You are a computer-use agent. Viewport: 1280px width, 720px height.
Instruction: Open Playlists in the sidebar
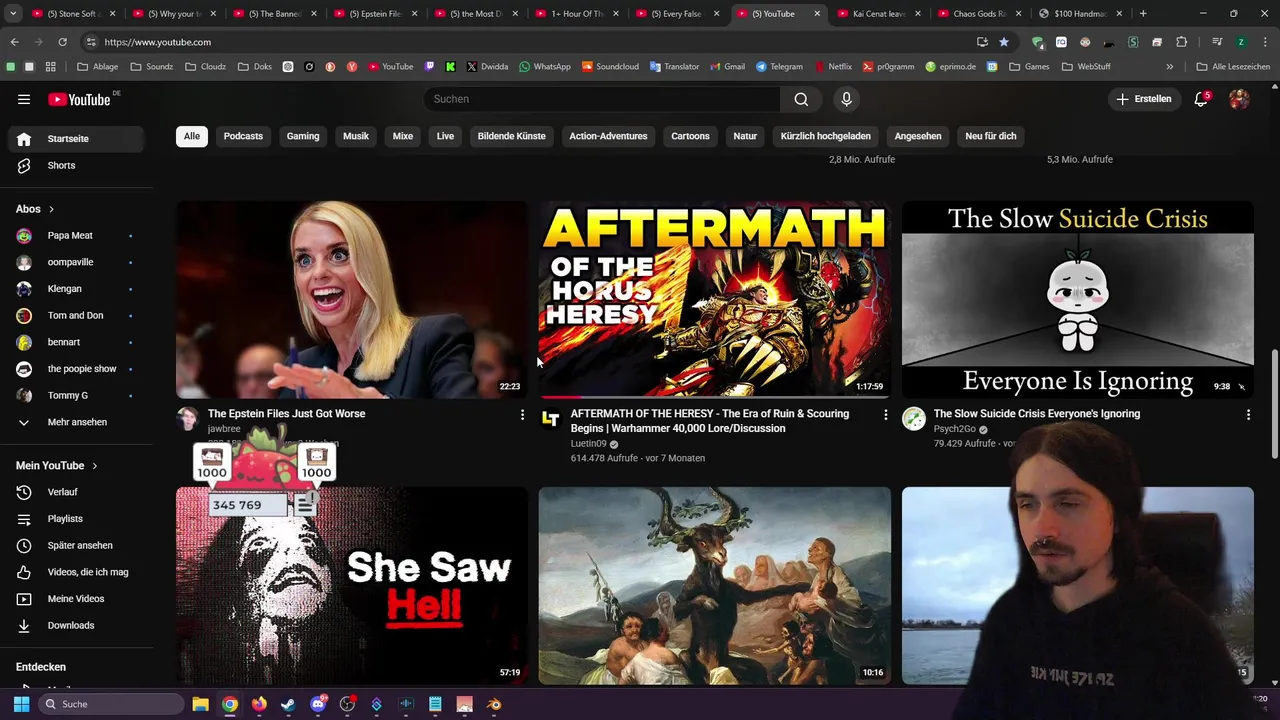click(76, 519)
